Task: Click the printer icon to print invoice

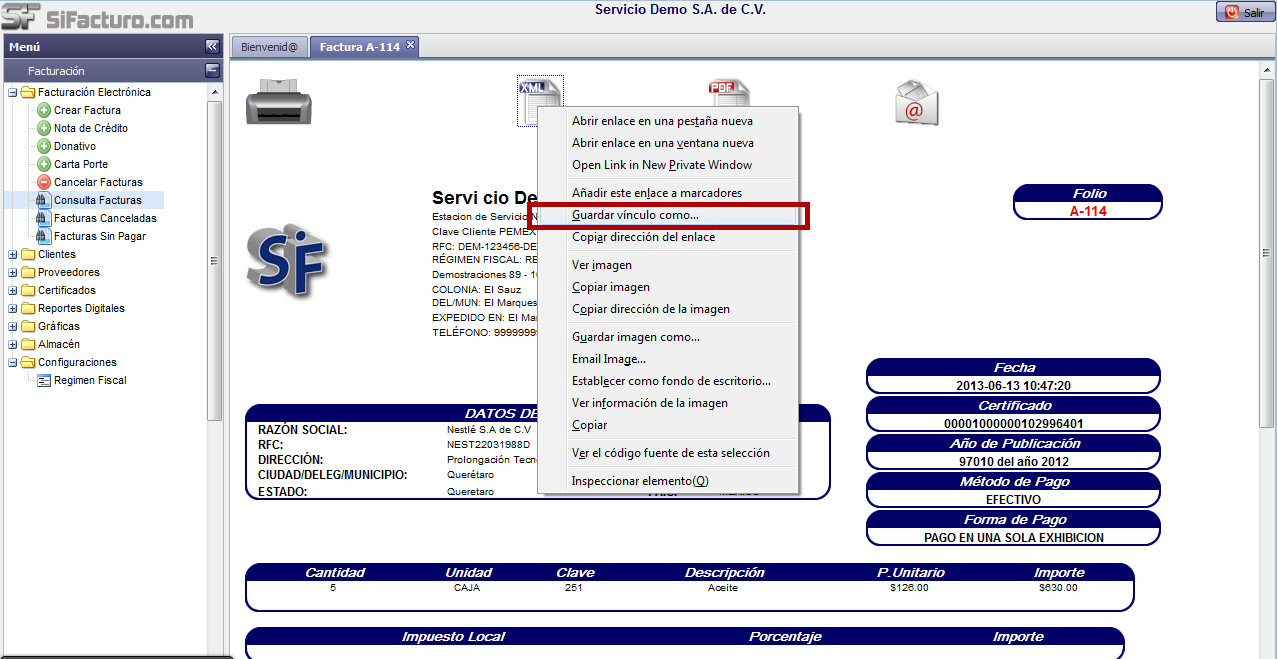Action: [278, 101]
